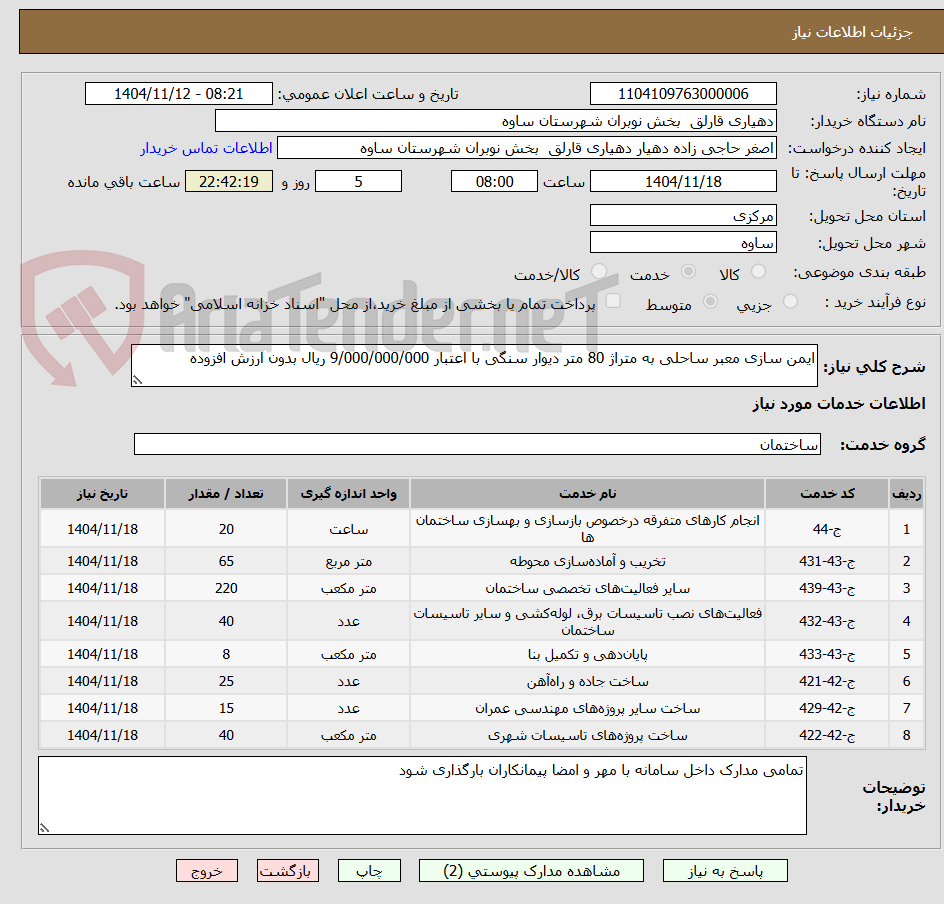Click the نام خدمت column header

pyautogui.click(x=588, y=494)
